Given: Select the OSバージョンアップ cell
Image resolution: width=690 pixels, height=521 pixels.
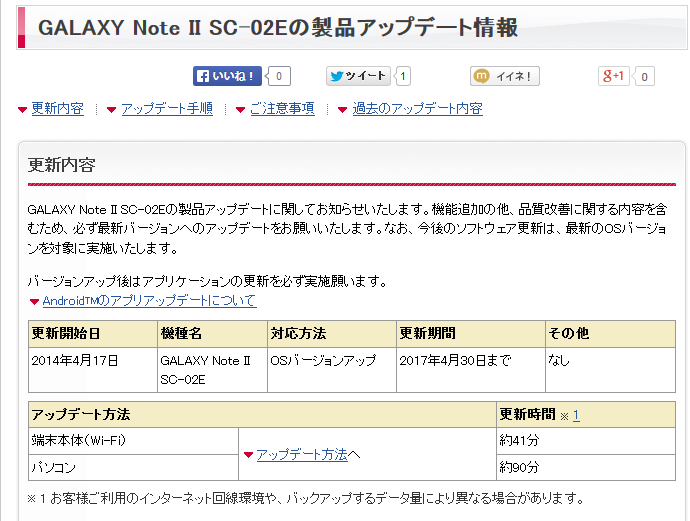Looking at the screenshot, I should tap(332, 370).
